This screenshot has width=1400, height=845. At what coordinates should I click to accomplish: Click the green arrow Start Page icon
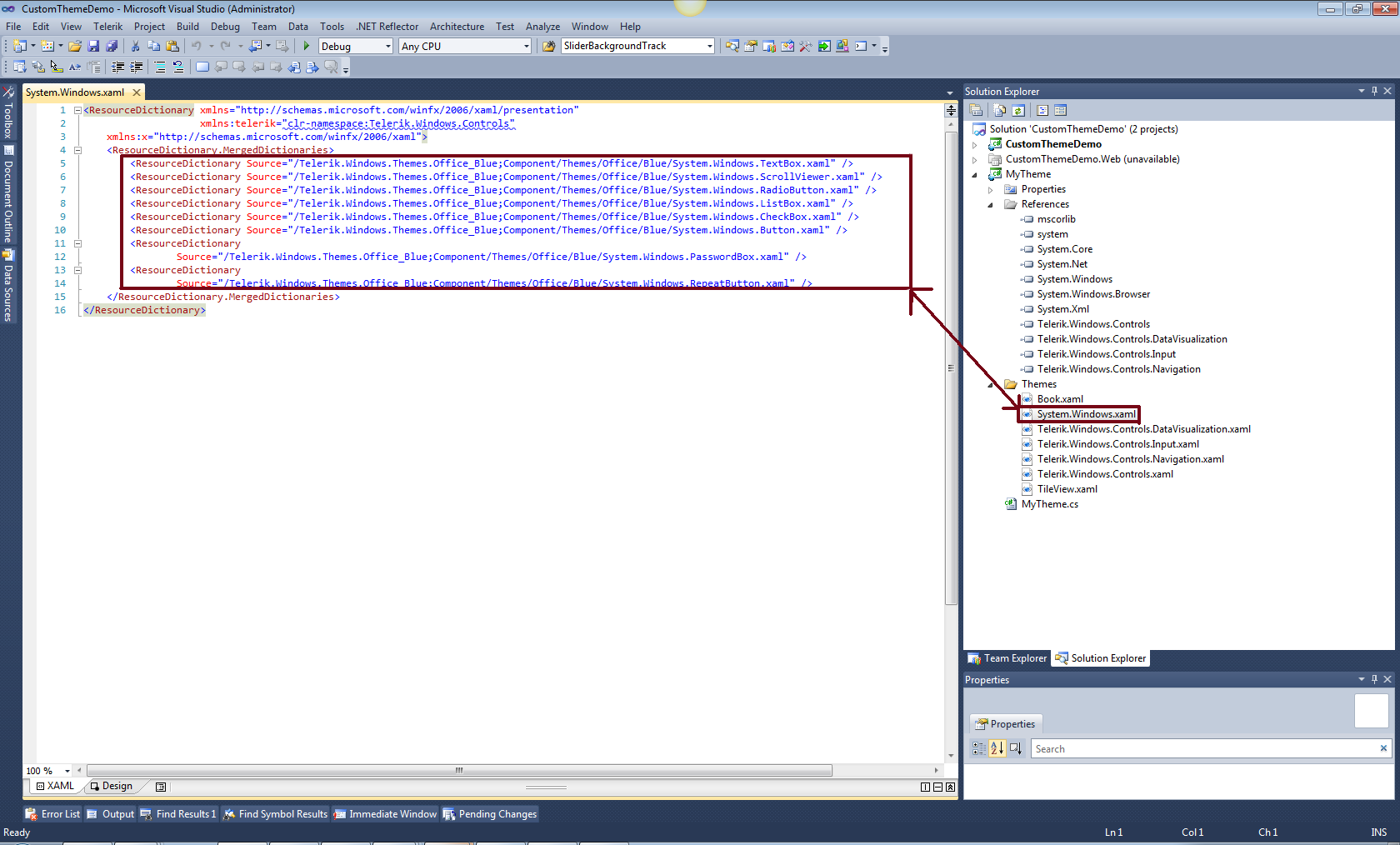824,47
